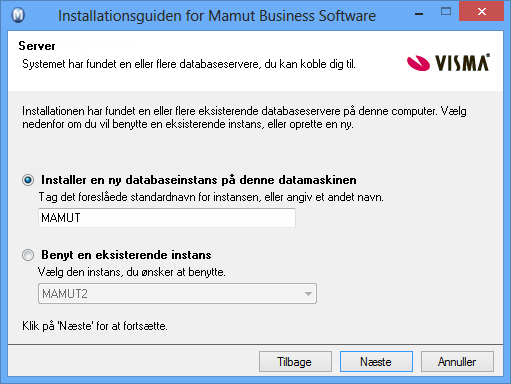This screenshot has height=384, width=511.
Task: Cancel setup with the Annuller button
Action: pos(457,362)
